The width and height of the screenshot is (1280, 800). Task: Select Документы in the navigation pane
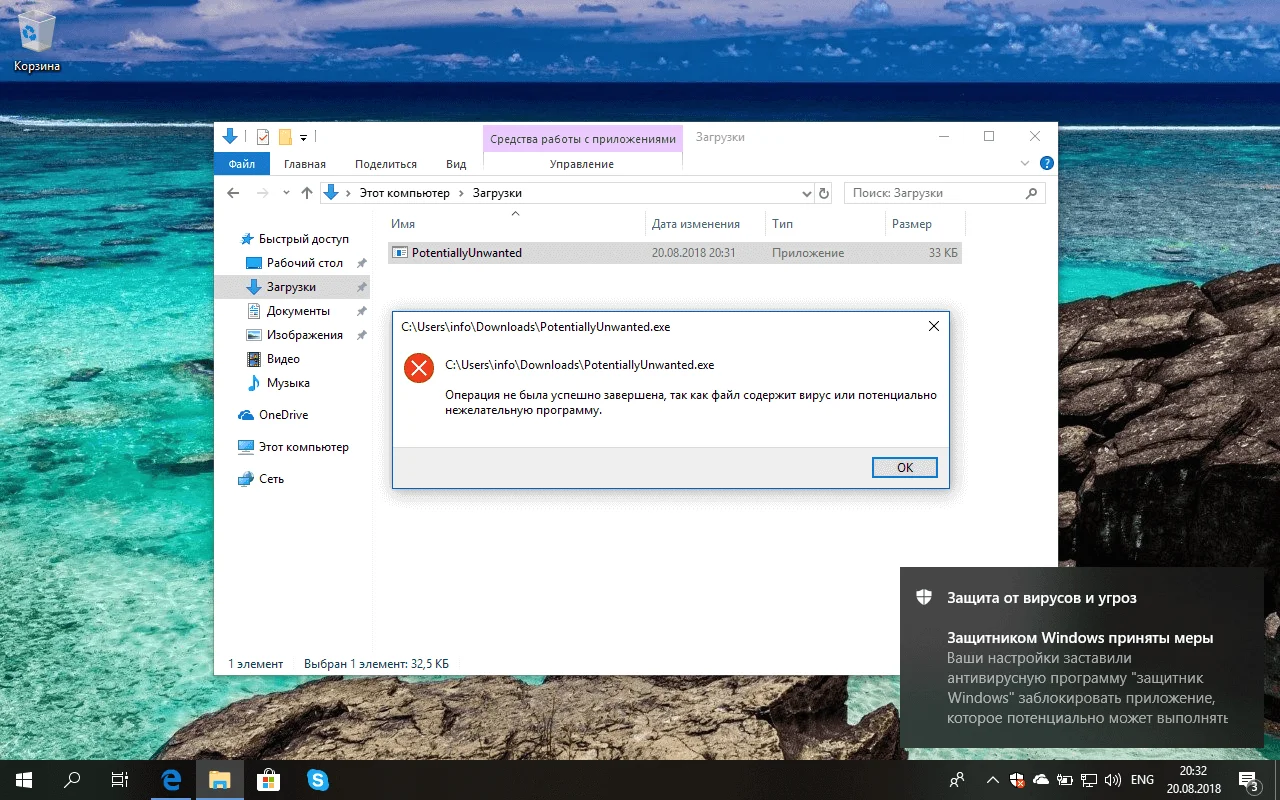pos(297,311)
